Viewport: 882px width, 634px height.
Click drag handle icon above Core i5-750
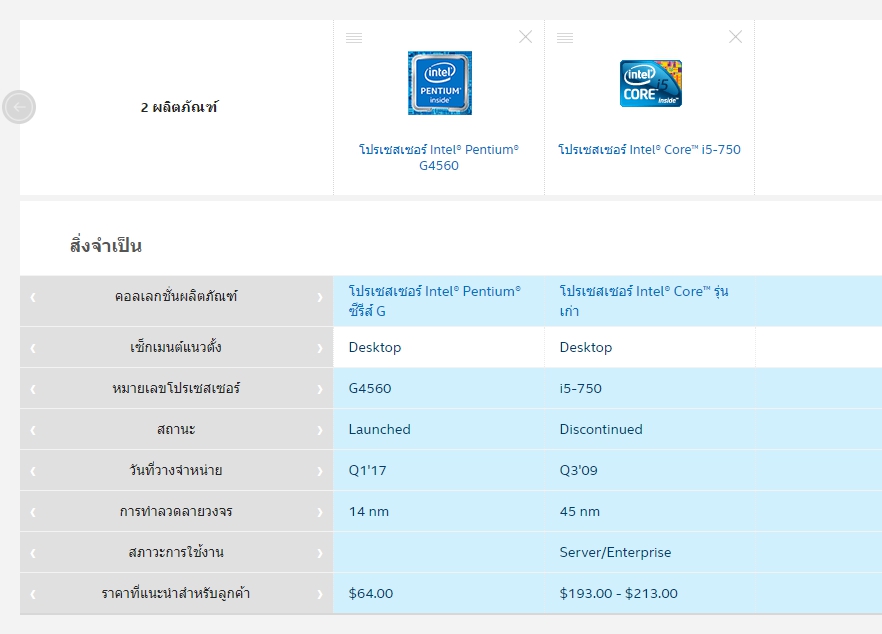[x=565, y=38]
